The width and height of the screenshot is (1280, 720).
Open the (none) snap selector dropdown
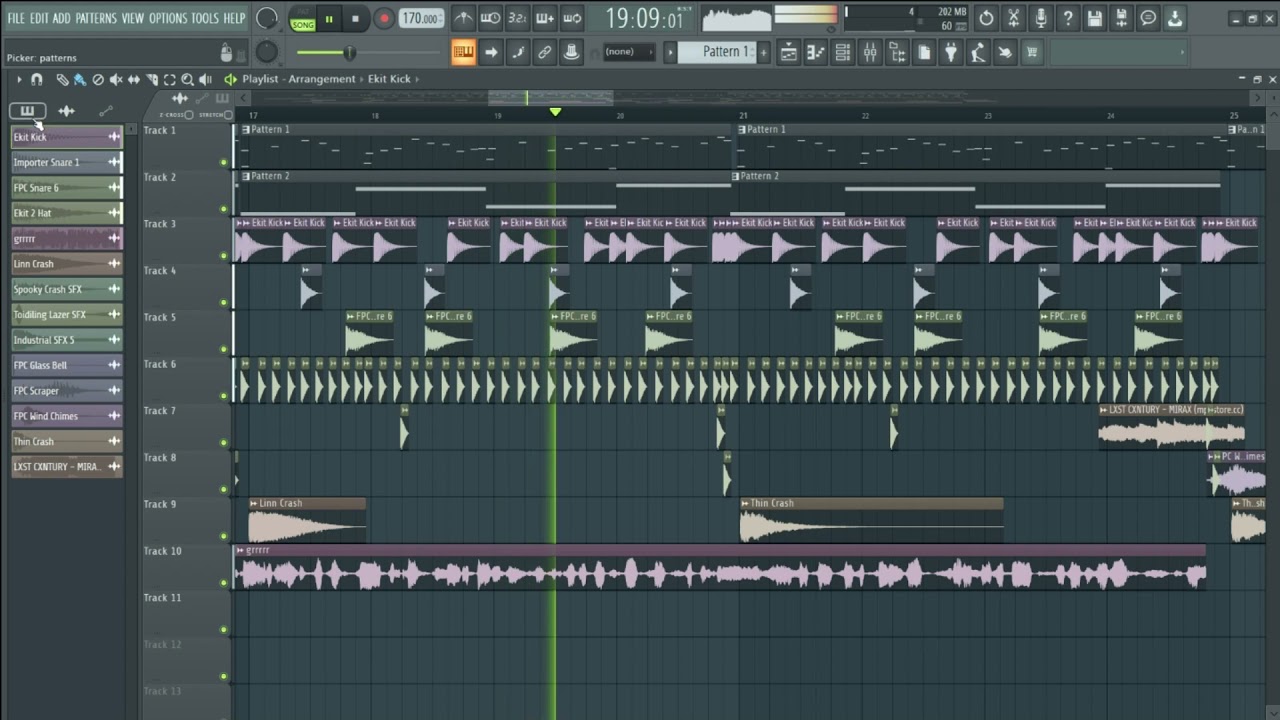point(630,52)
